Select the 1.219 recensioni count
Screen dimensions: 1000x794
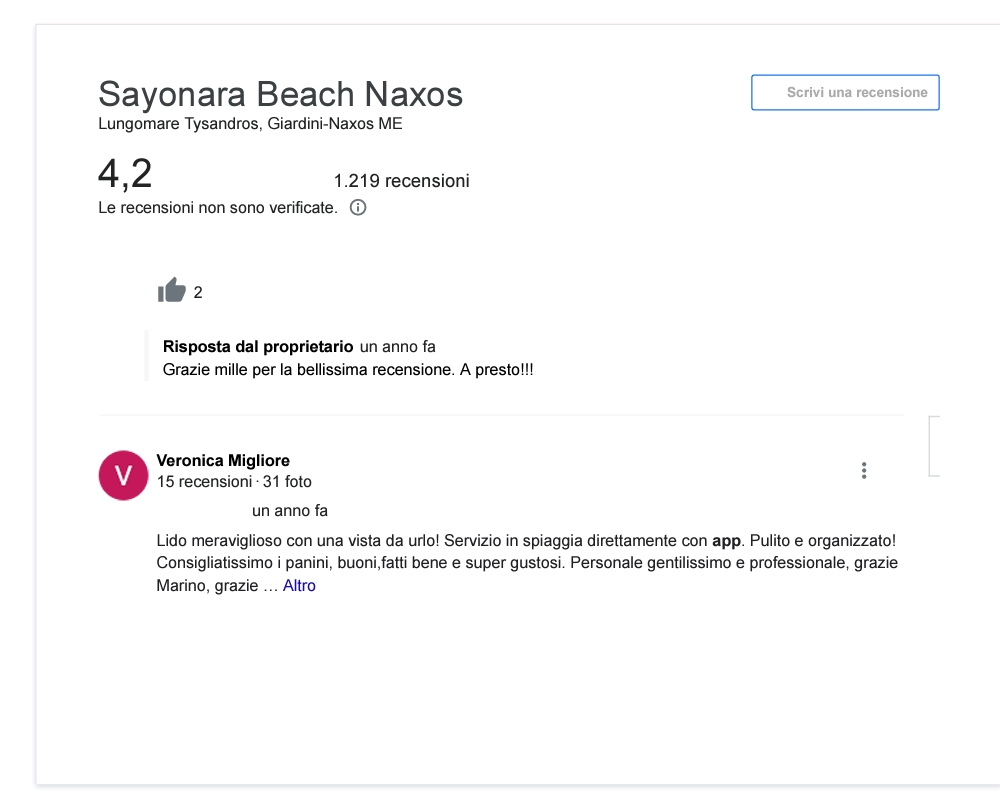(x=401, y=181)
